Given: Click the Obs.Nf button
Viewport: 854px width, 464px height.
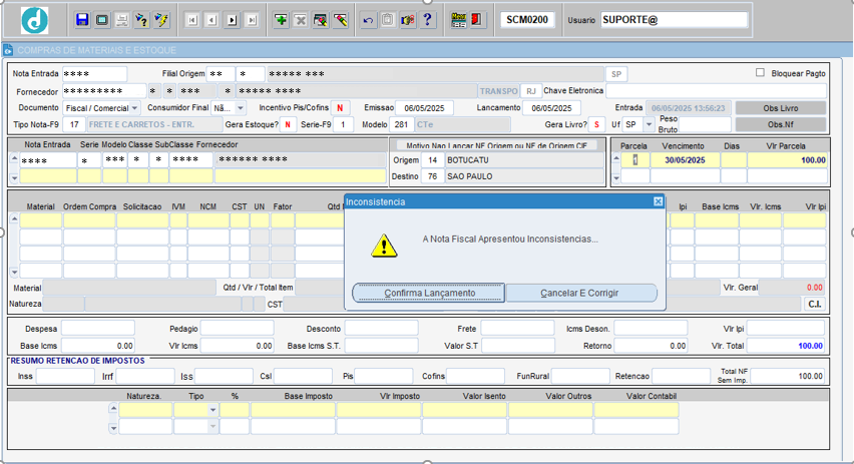Looking at the screenshot, I should point(780,125).
